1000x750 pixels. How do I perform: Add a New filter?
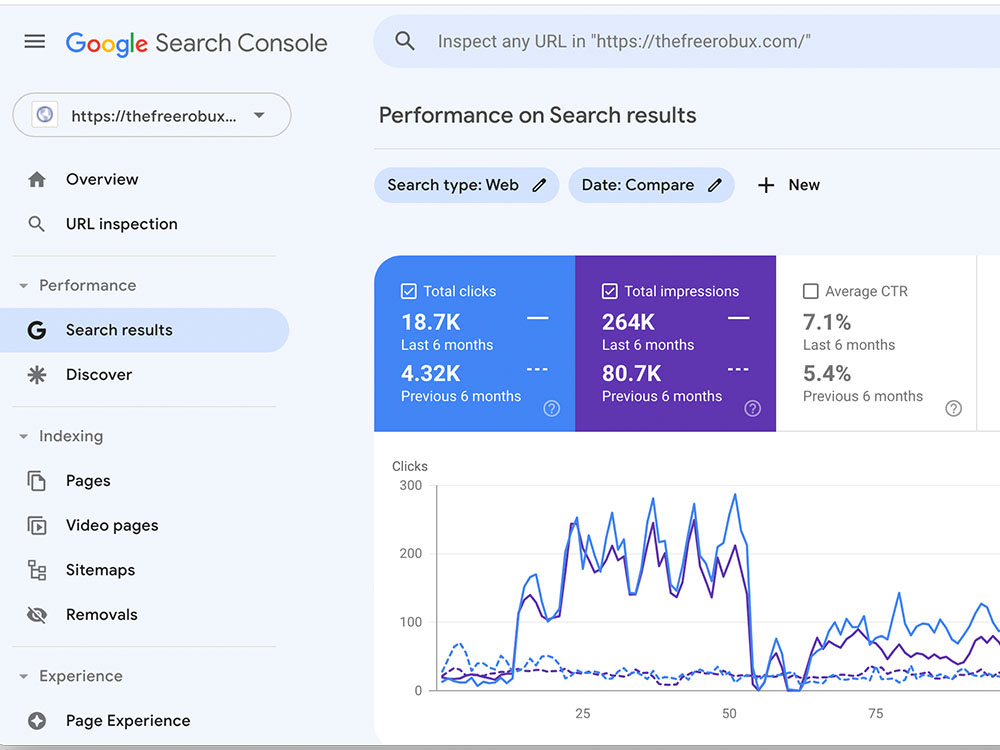click(789, 186)
